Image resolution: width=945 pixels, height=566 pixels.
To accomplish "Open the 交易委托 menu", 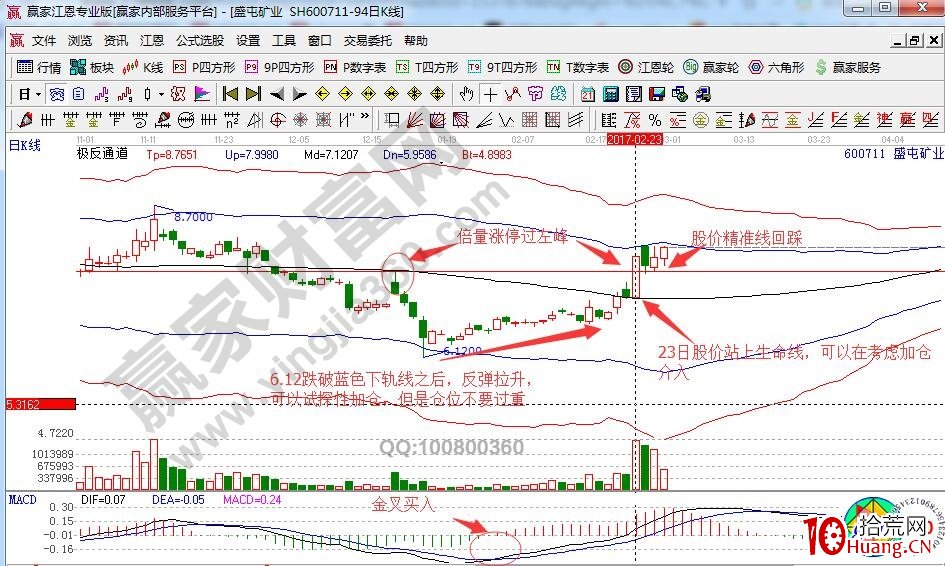I will click(368, 40).
